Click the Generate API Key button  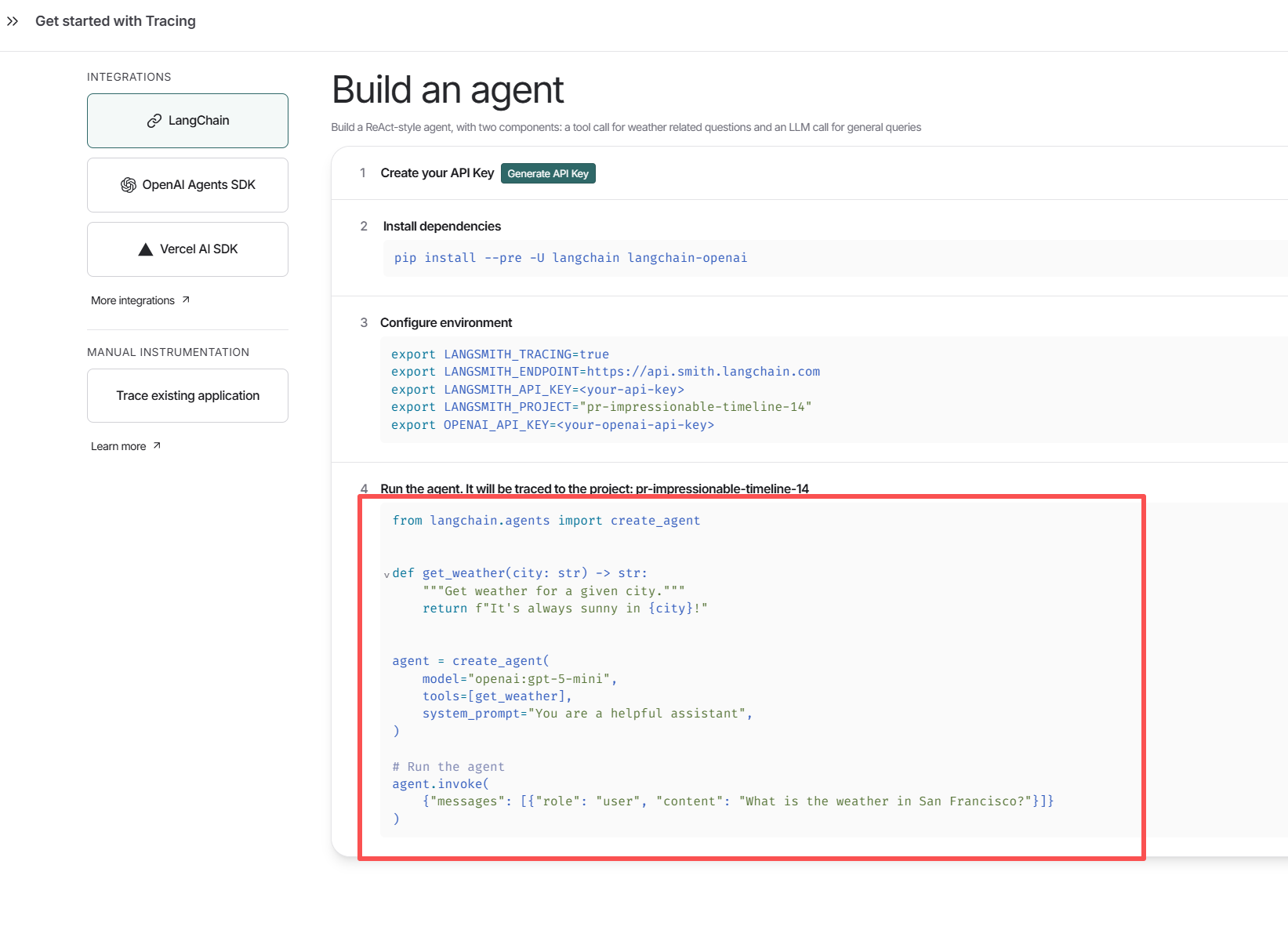click(x=548, y=173)
